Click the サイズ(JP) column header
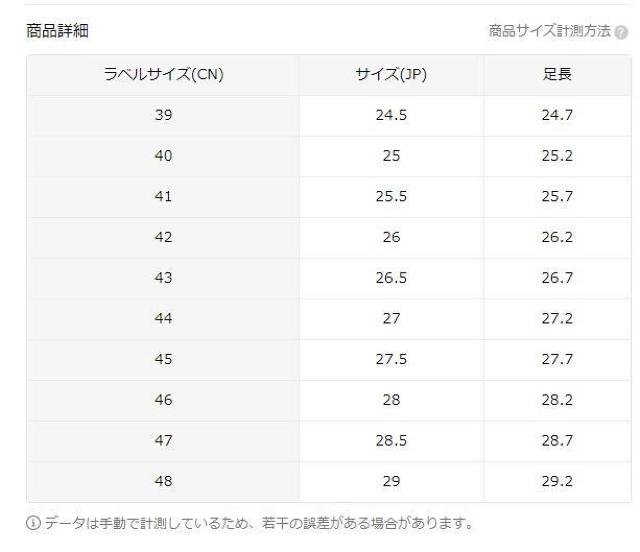 click(x=391, y=75)
